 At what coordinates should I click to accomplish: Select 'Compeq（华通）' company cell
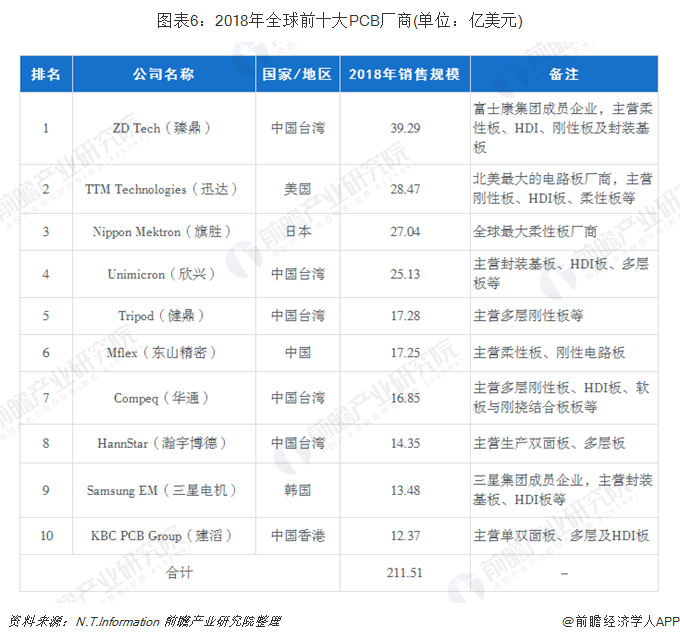click(163, 398)
